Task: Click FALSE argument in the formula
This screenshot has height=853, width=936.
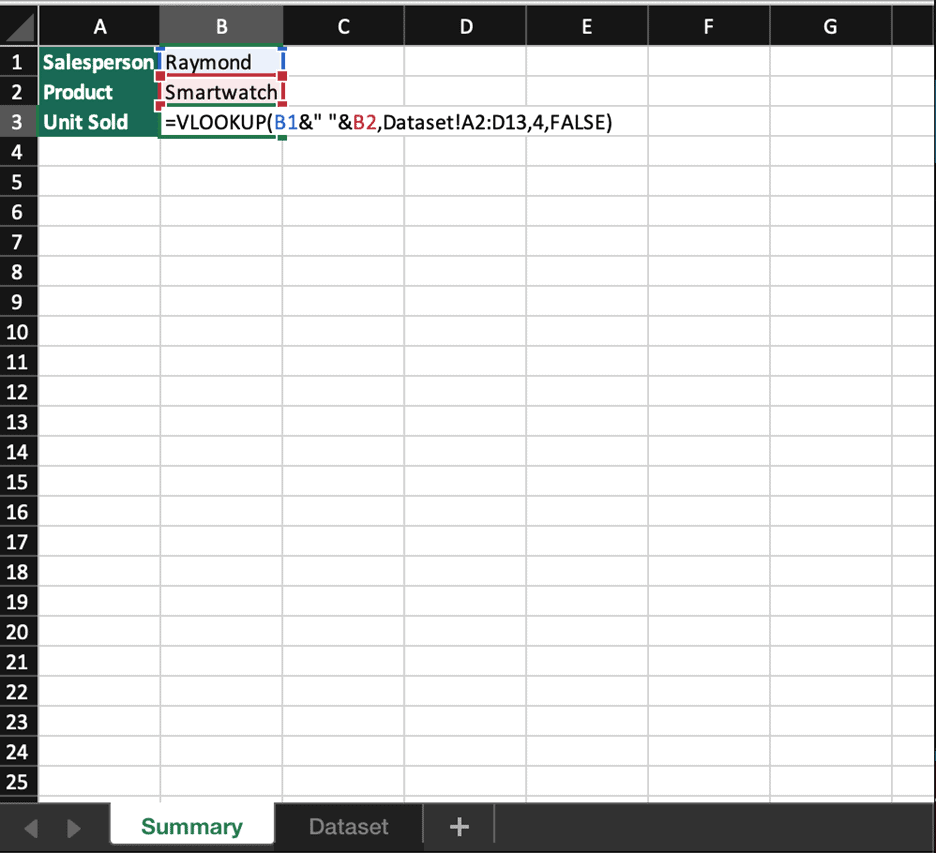Action: pos(578,122)
